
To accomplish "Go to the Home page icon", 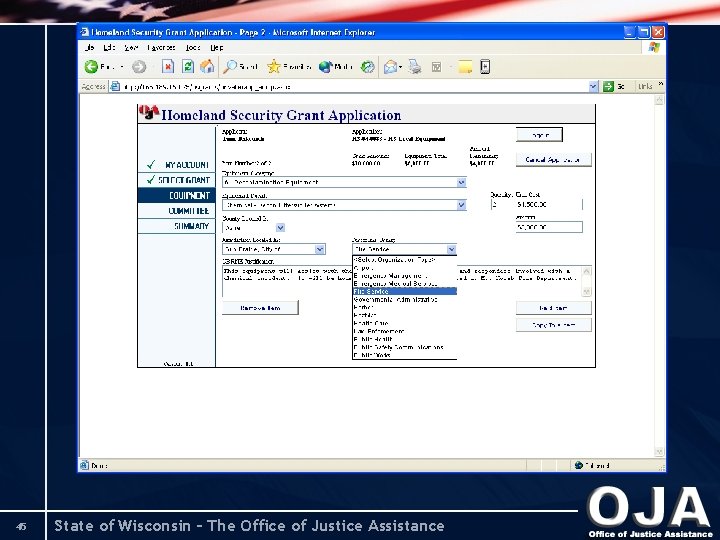I will 207,67.
